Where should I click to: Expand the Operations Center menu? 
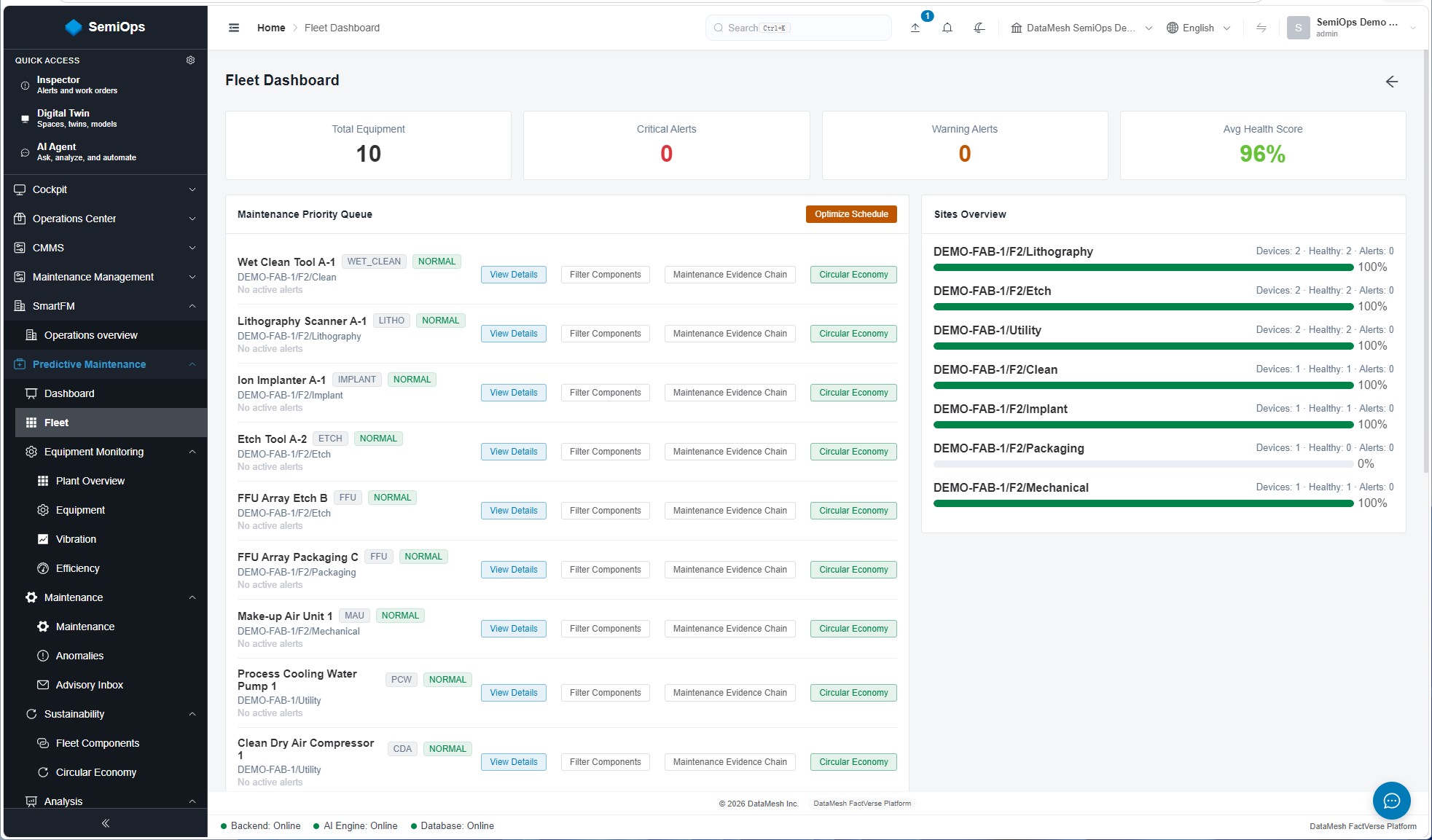pyautogui.click(x=106, y=219)
